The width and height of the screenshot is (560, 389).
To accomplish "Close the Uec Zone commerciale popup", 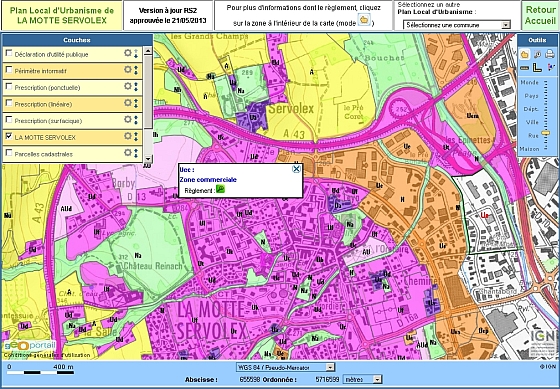I will (x=296, y=169).
